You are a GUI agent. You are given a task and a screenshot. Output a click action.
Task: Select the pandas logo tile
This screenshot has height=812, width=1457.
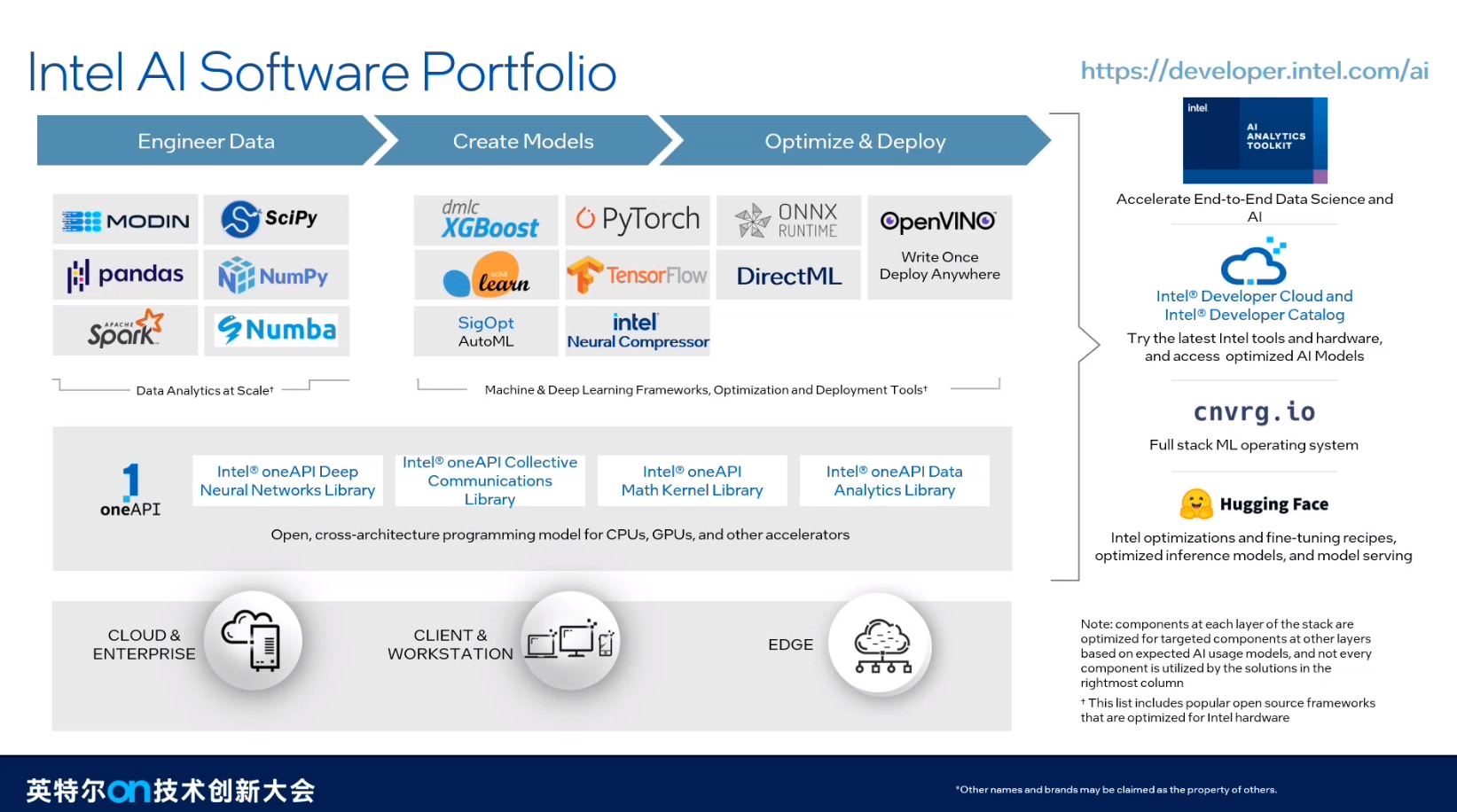(125, 275)
